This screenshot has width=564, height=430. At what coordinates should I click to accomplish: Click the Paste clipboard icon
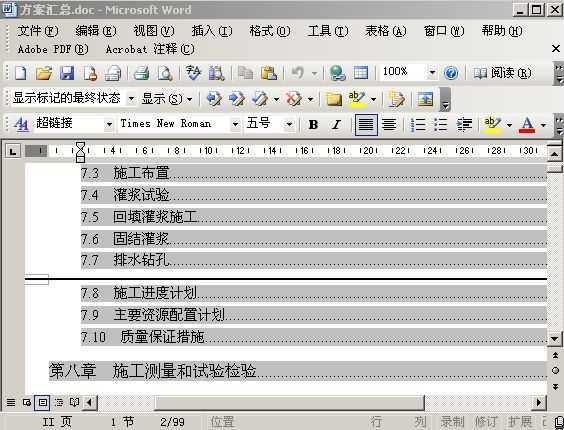pyautogui.click(x=269, y=73)
